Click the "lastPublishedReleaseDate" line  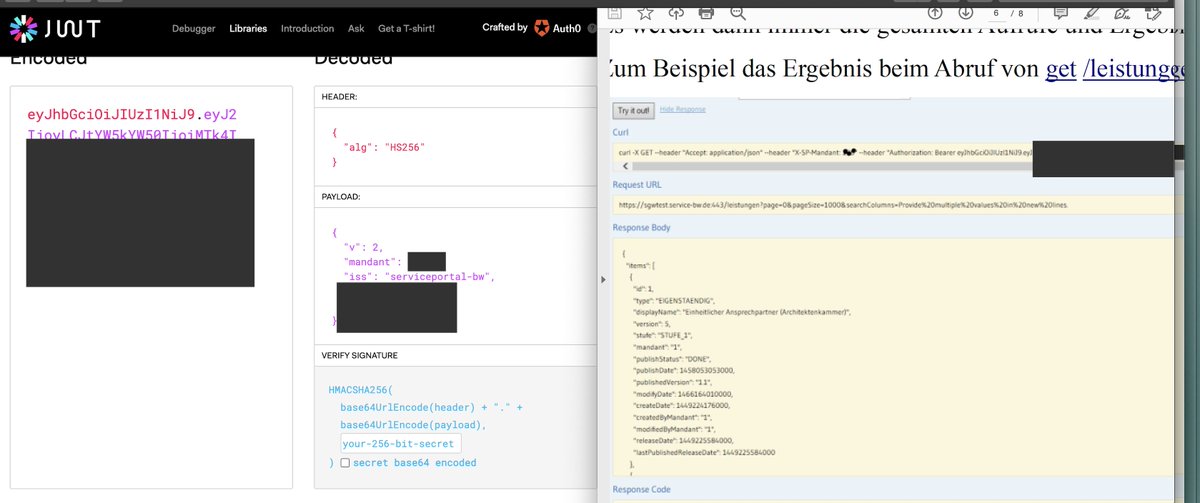coord(704,452)
